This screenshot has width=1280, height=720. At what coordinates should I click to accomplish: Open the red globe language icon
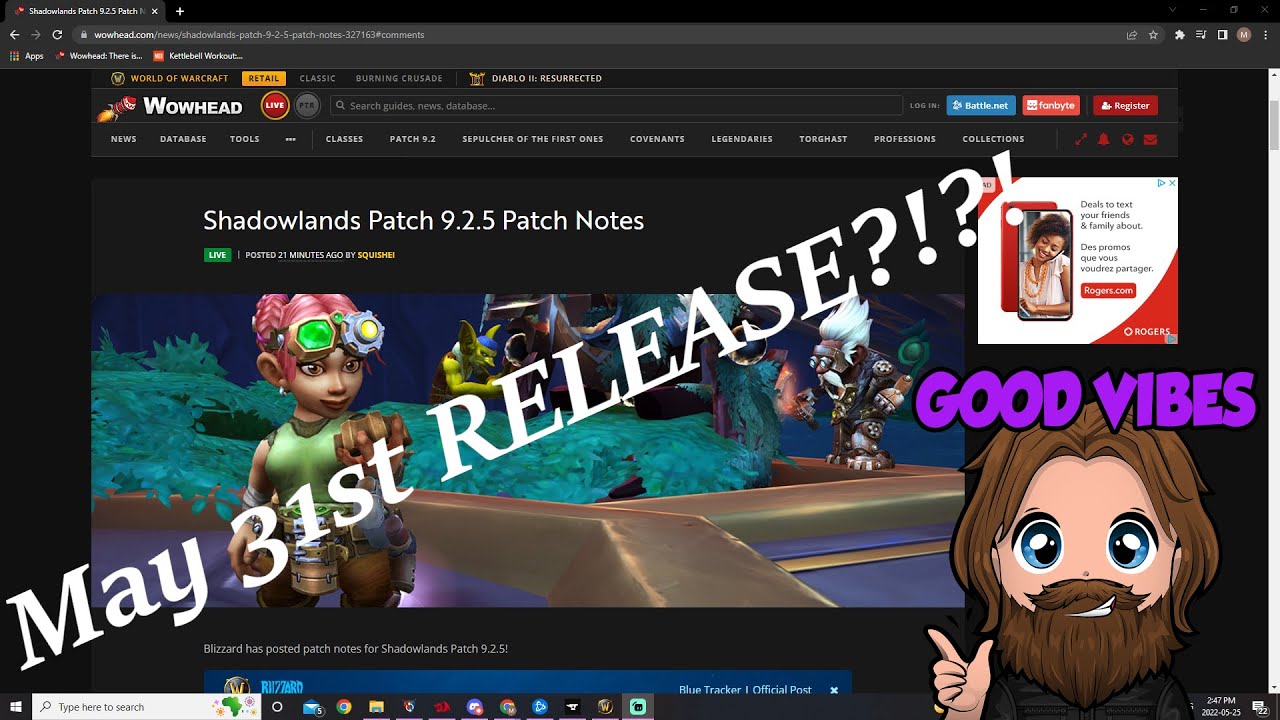pyautogui.click(x=1128, y=139)
